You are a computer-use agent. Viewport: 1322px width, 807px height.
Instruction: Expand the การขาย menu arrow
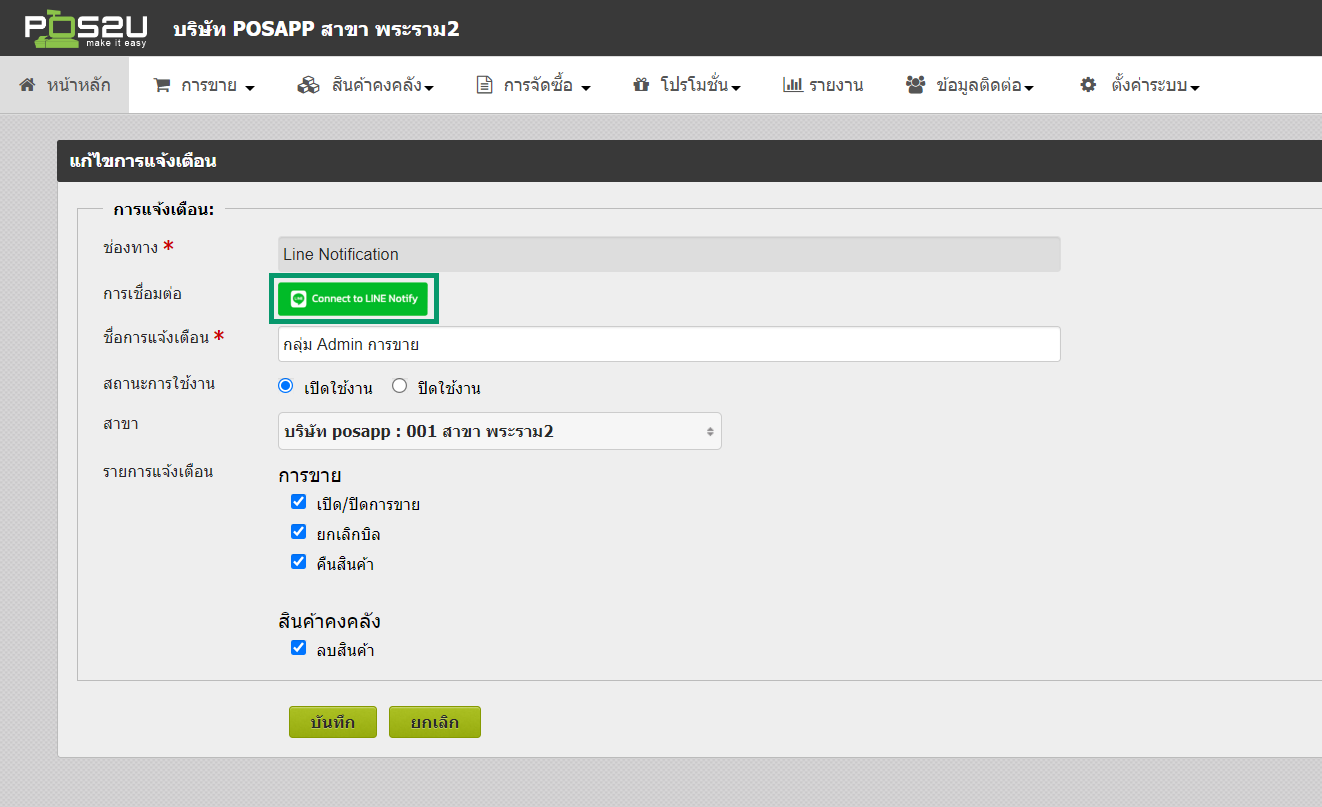click(250, 88)
